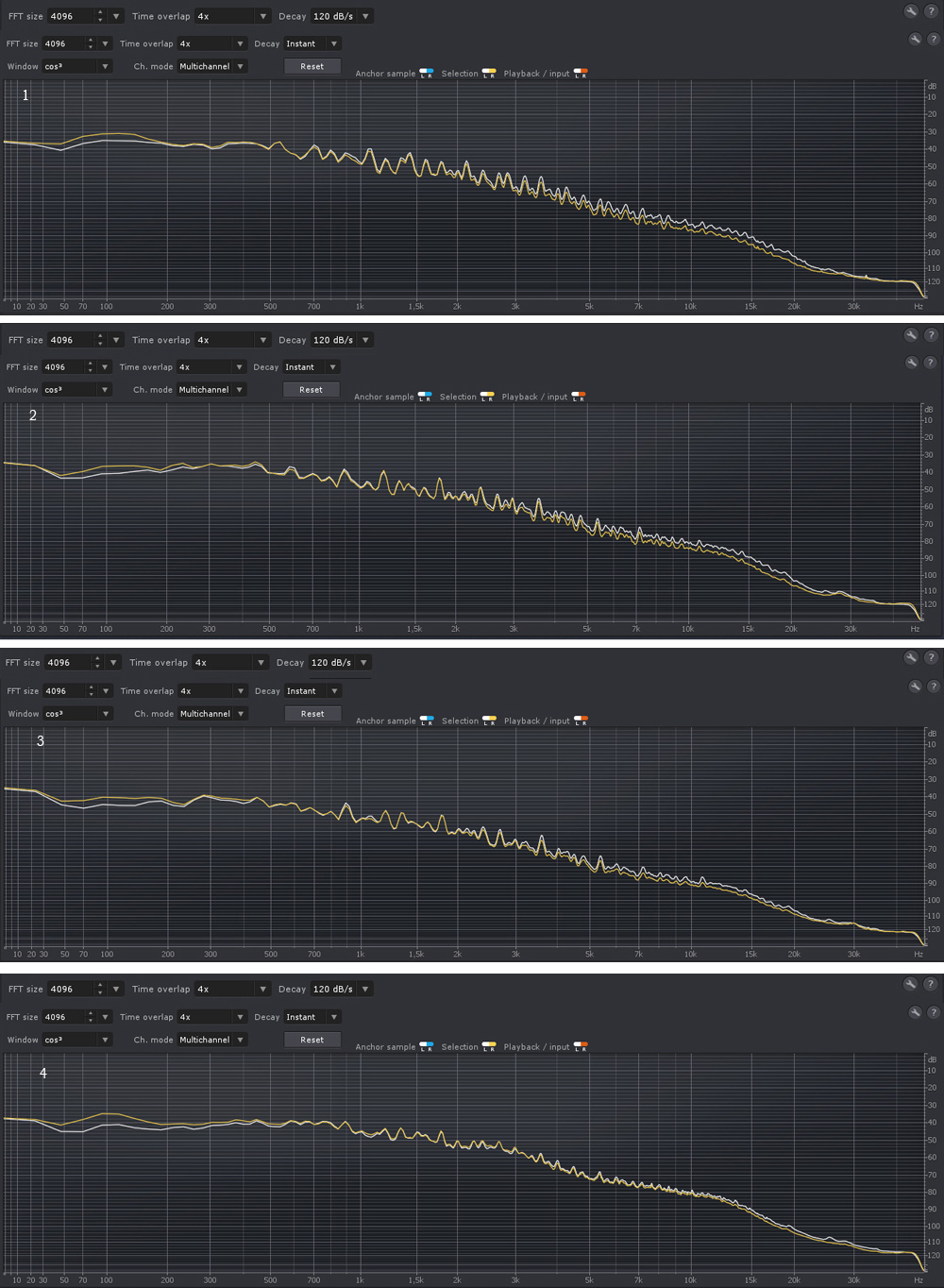This screenshot has height=1288, width=944.
Task: Open the Window cos³ dropdown in panel 1
Action: (76, 66)
